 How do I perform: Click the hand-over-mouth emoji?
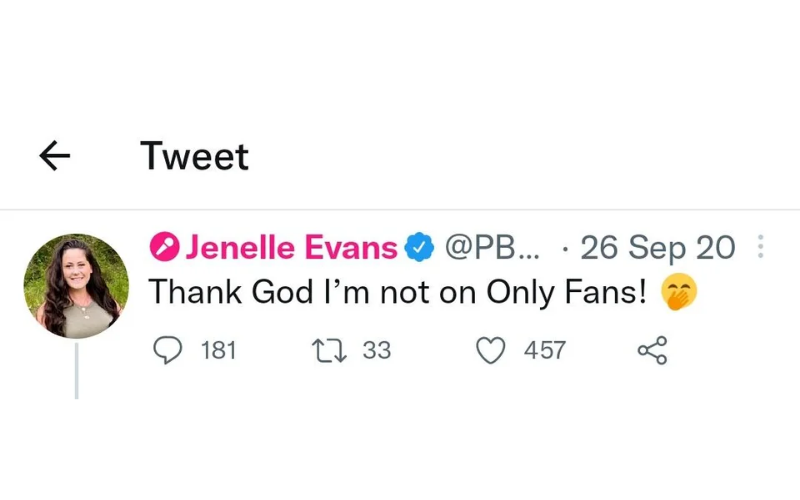point(679,292)
